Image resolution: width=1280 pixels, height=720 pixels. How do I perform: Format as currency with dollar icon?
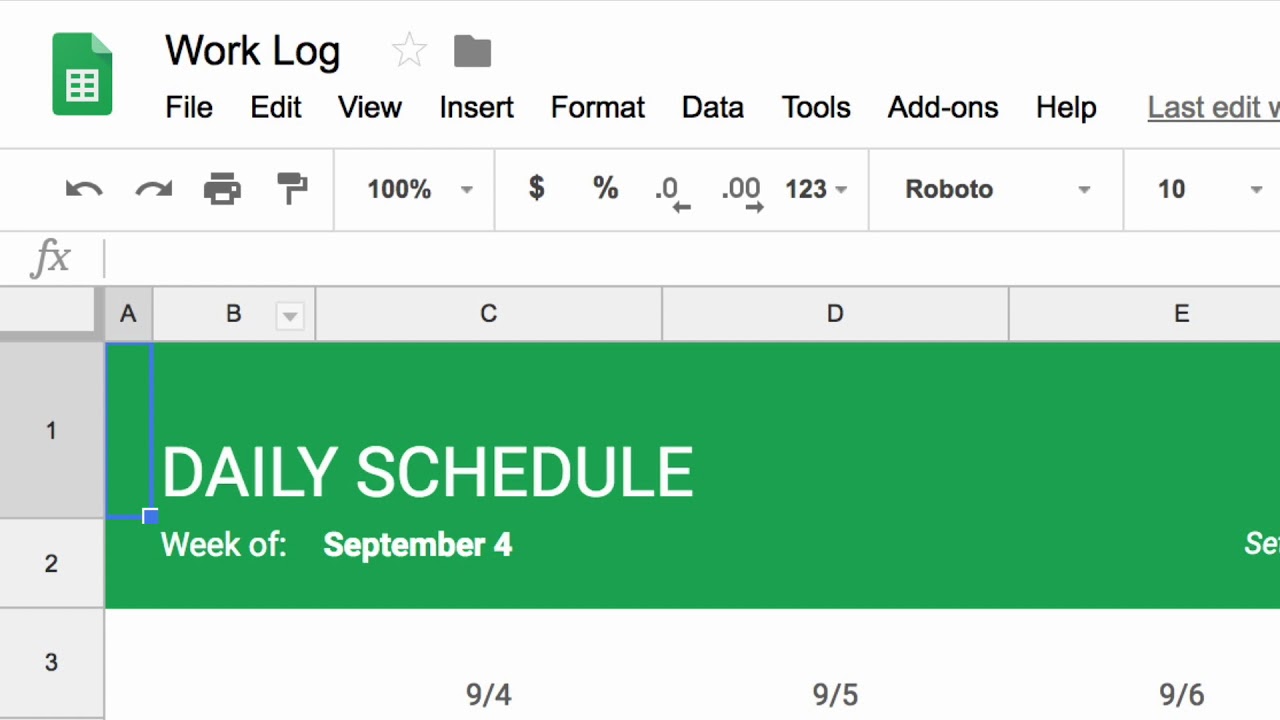point(537,188)
